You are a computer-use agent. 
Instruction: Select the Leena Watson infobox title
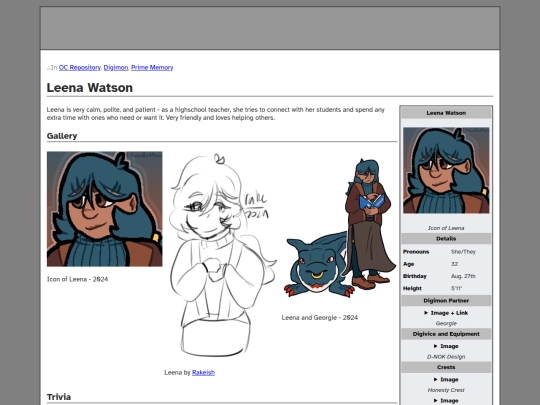pyautogui.click(x=446, y=113)
